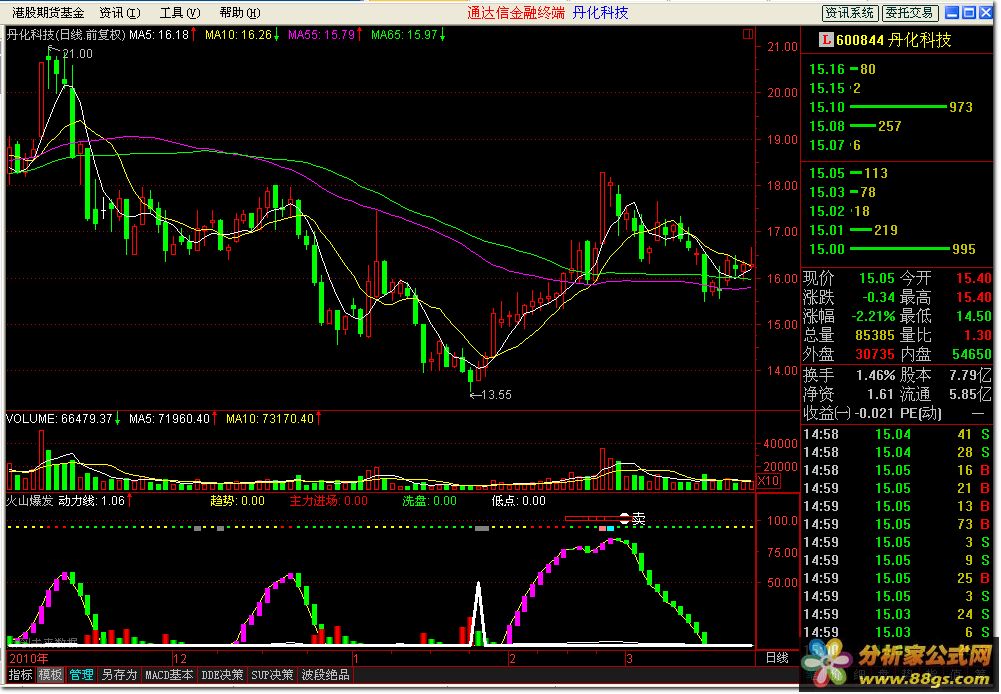Screen dimensions: 1001x694
Task: Click 600844 丹化科技 stock header
Action: point(893,40)
